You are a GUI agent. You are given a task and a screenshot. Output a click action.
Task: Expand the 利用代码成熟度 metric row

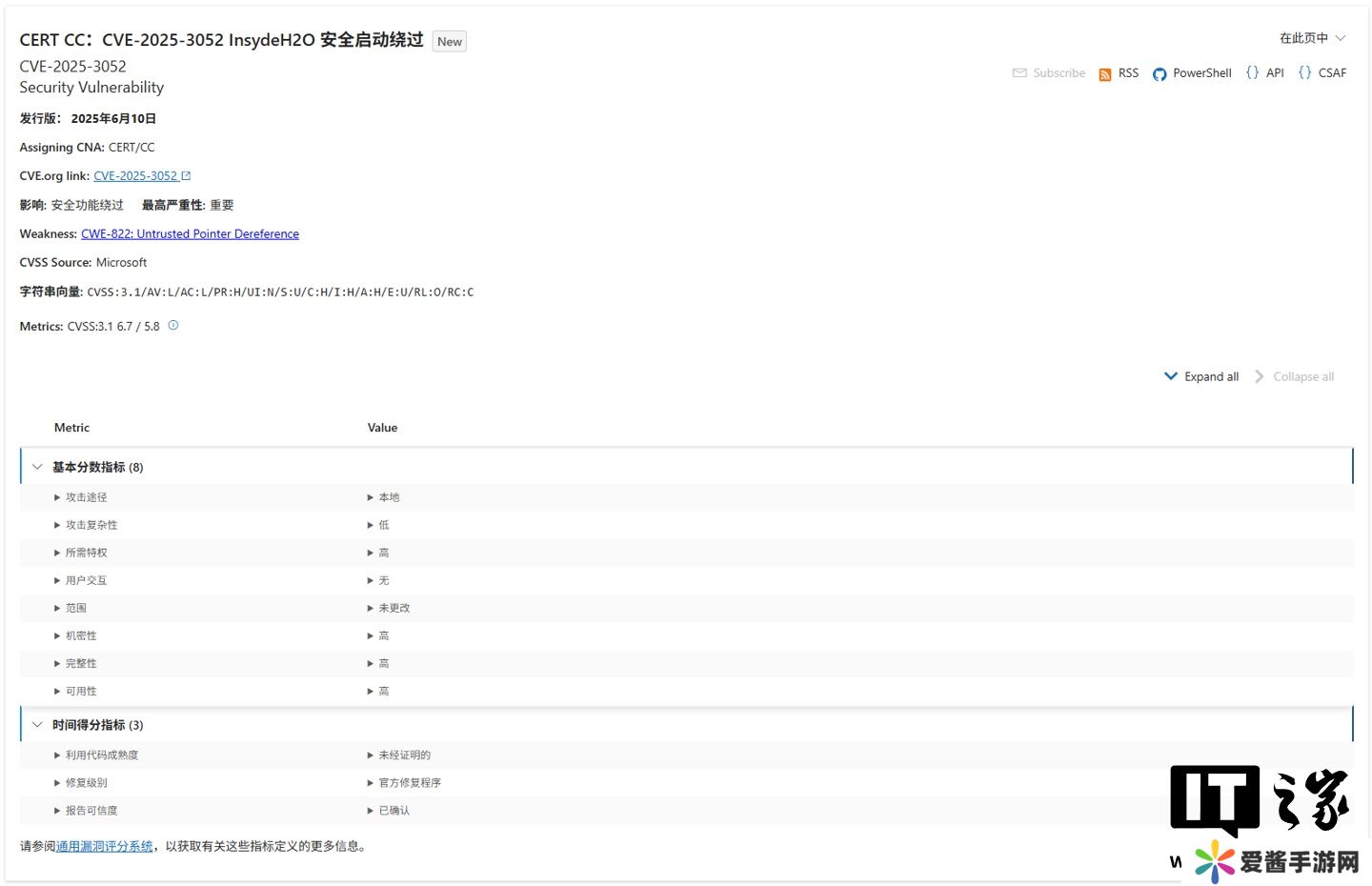tap(58, 755)
